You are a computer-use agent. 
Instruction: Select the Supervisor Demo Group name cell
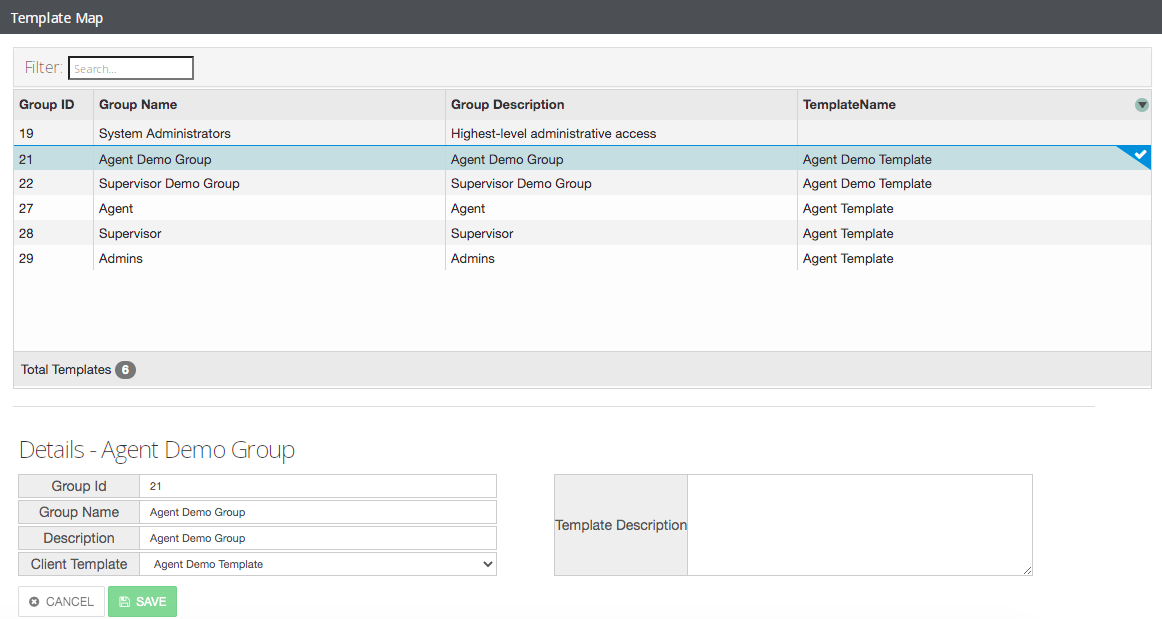point(268,183)
